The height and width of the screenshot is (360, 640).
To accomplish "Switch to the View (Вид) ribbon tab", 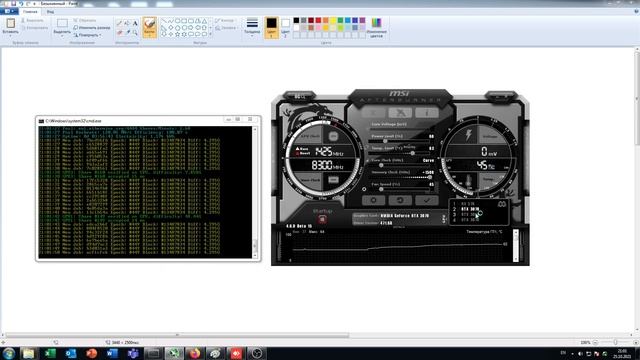I will point(50,11).
